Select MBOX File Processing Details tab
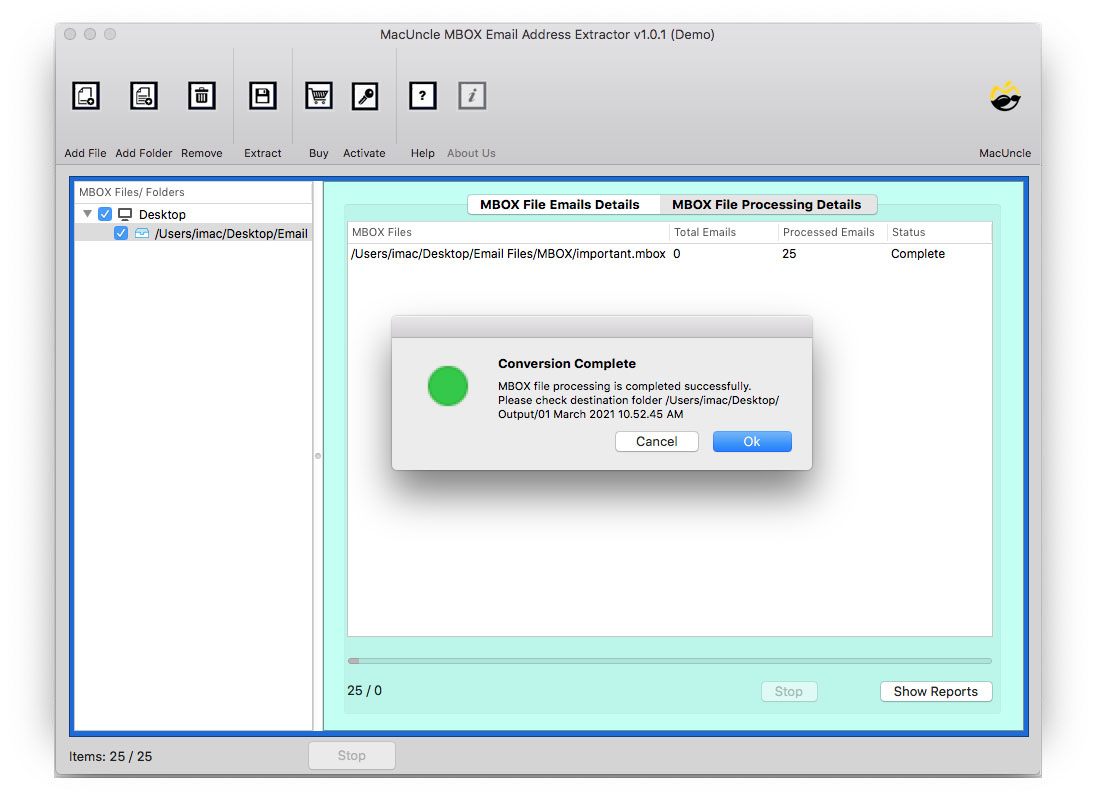This screenshot has width=1096, height=799. point(766,204)
